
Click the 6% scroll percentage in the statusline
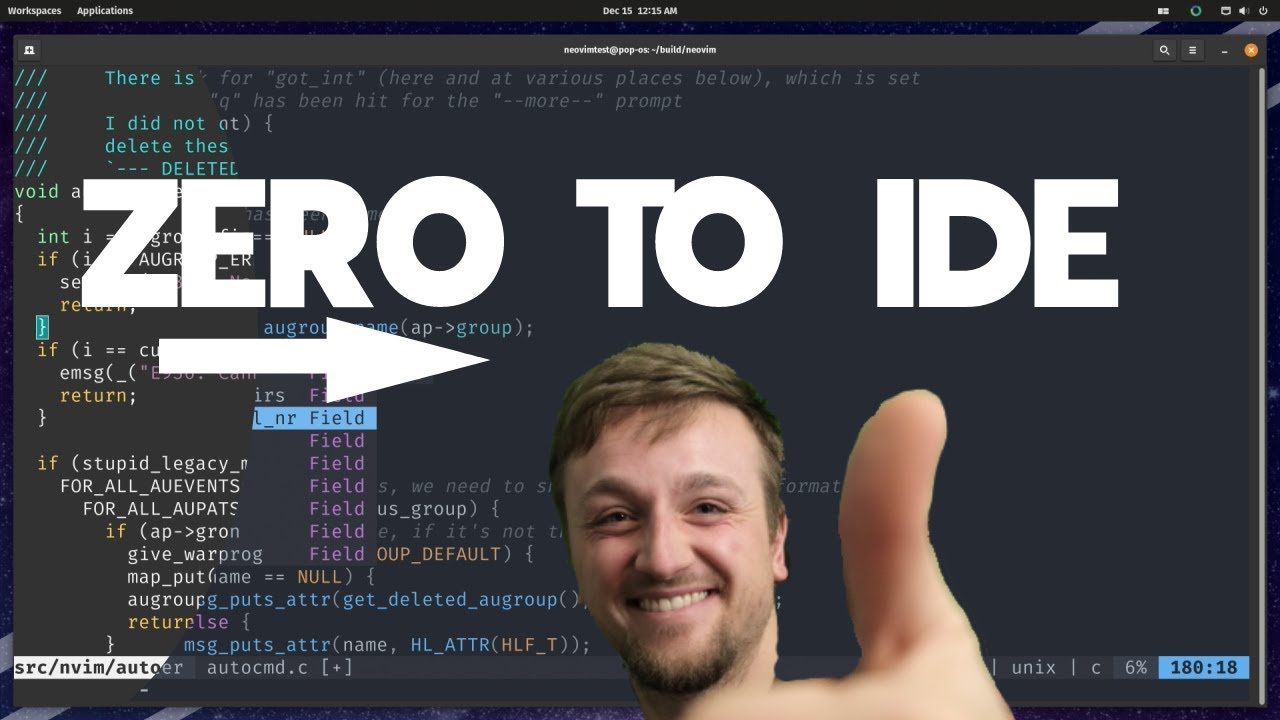point(1135,667)
